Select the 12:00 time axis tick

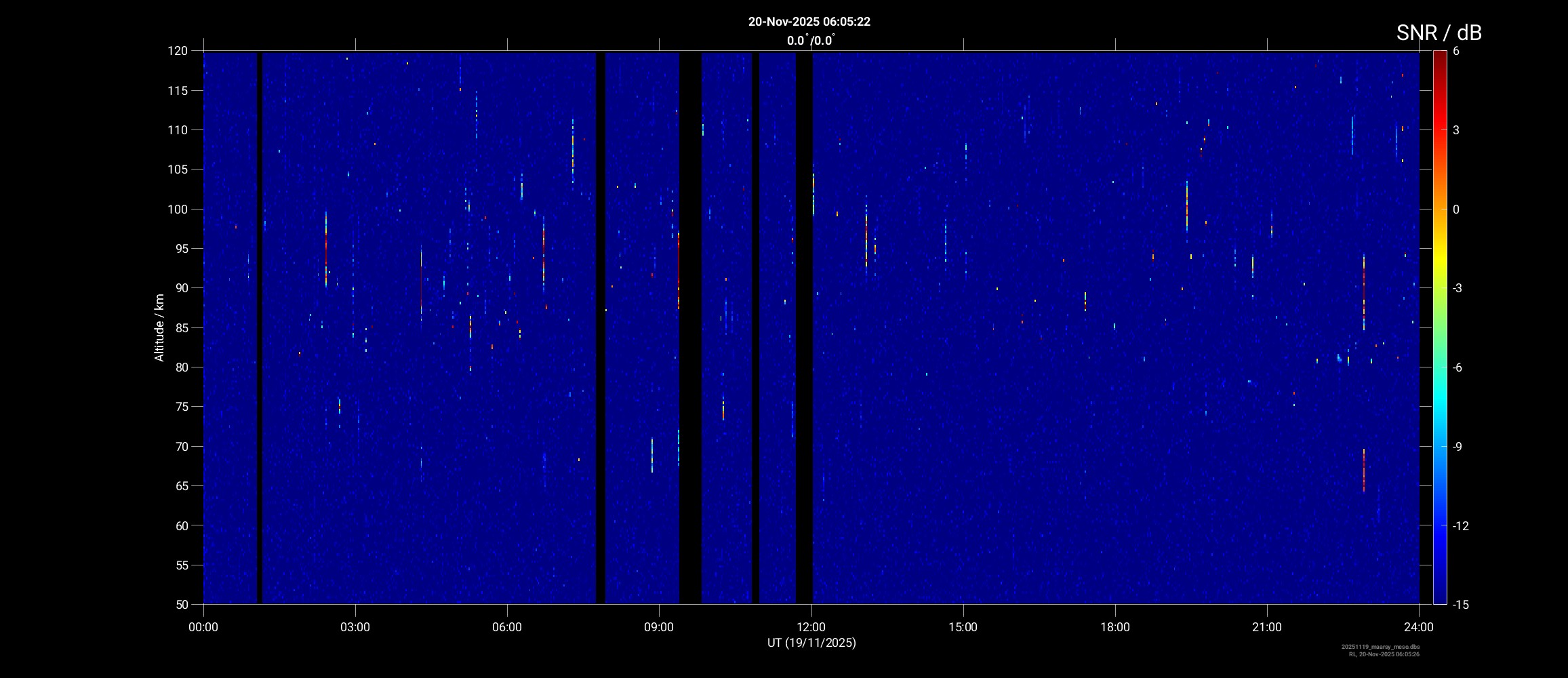[x=811, y=627]
